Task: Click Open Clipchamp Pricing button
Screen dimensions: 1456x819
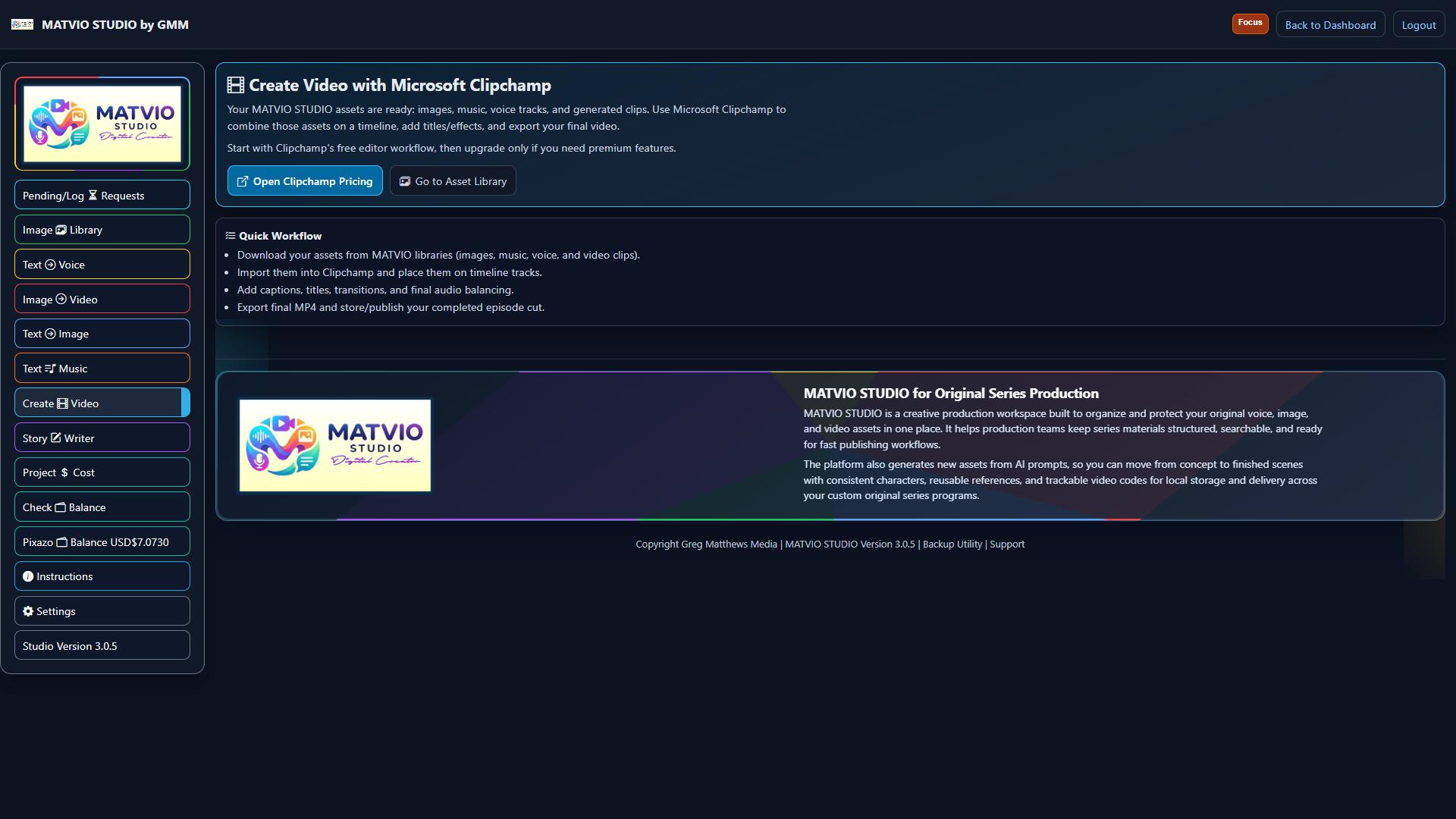Action: point(305,180)
